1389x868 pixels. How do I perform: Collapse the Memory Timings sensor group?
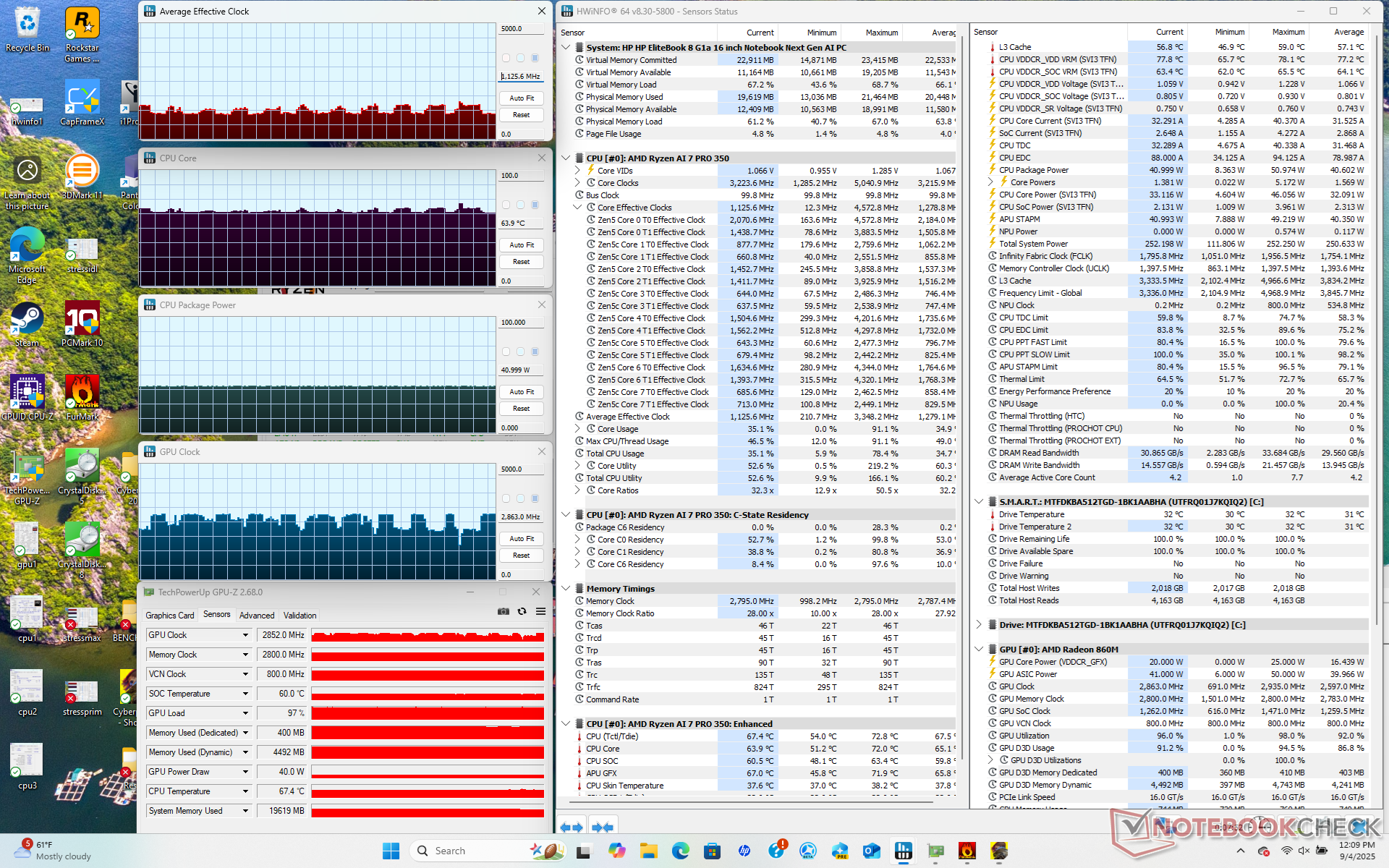point(566,588)
